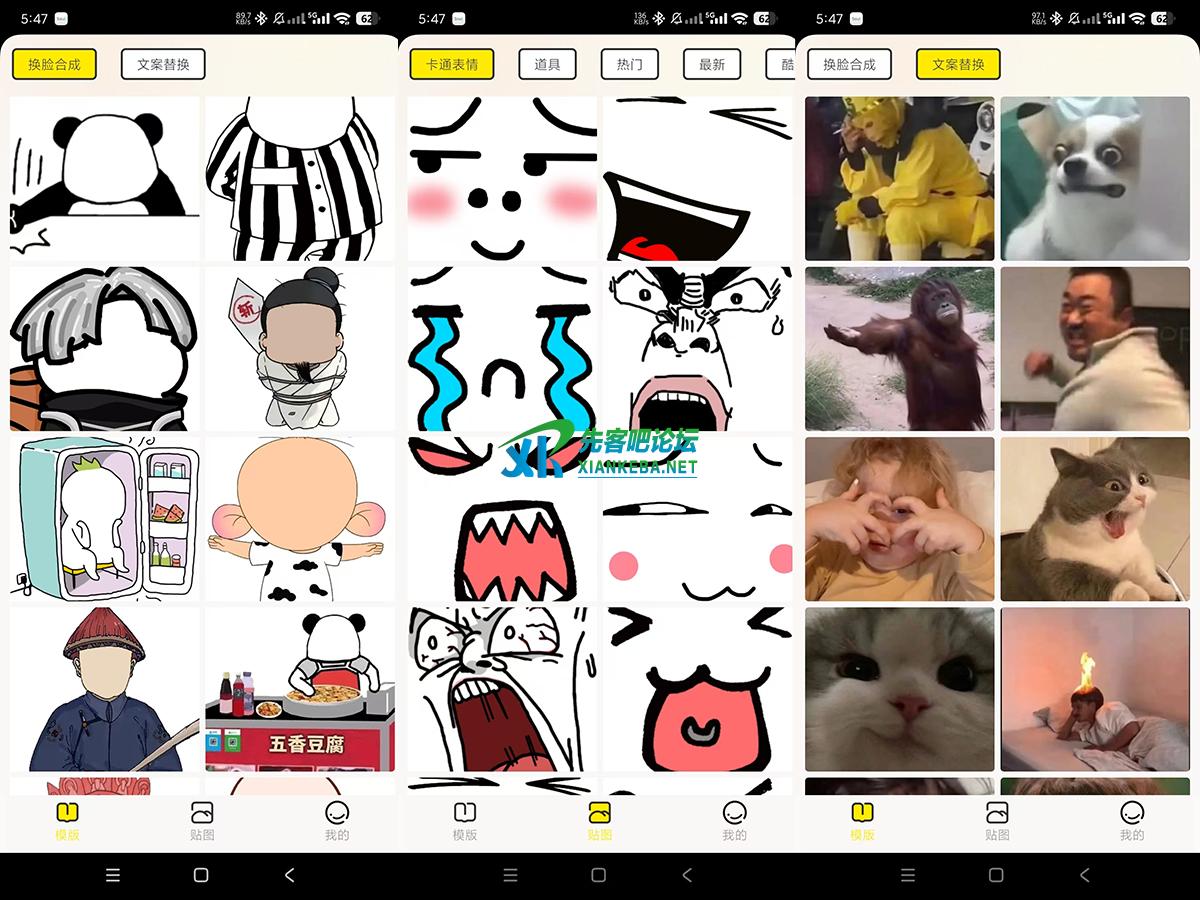Pick the Monkey King yellow costume meme
This screenshot has width=1200, height=900.
[899, 178]
